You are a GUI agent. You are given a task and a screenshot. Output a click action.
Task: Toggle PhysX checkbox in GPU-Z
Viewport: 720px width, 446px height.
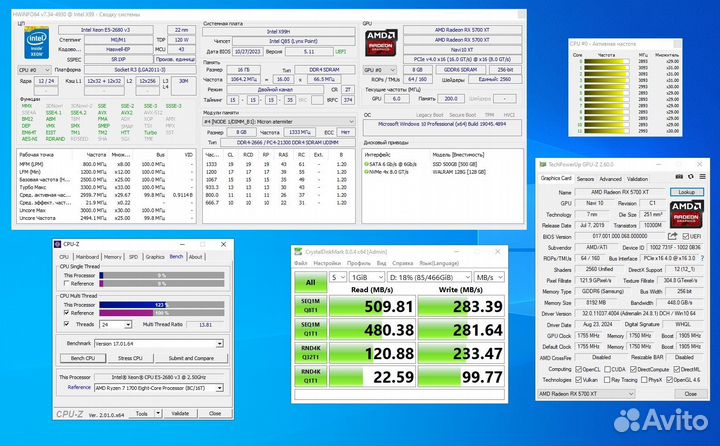(644, 380)
